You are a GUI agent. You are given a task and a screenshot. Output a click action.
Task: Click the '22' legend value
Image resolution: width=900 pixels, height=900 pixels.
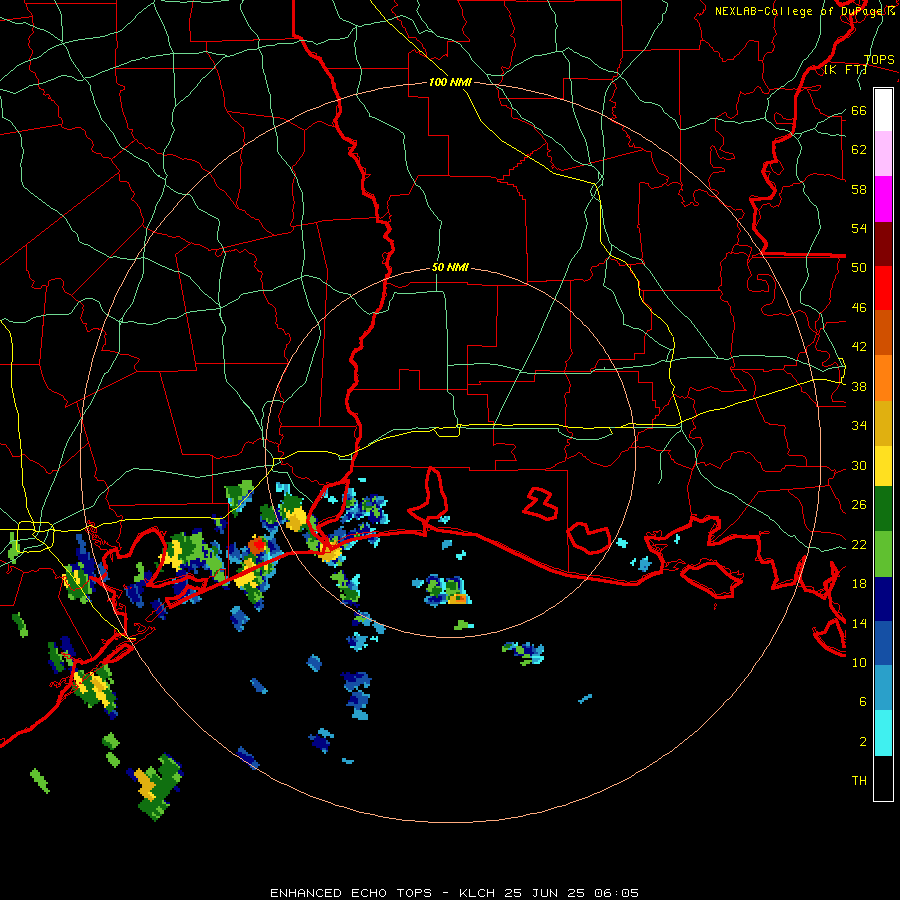click(x=859, y=545)
